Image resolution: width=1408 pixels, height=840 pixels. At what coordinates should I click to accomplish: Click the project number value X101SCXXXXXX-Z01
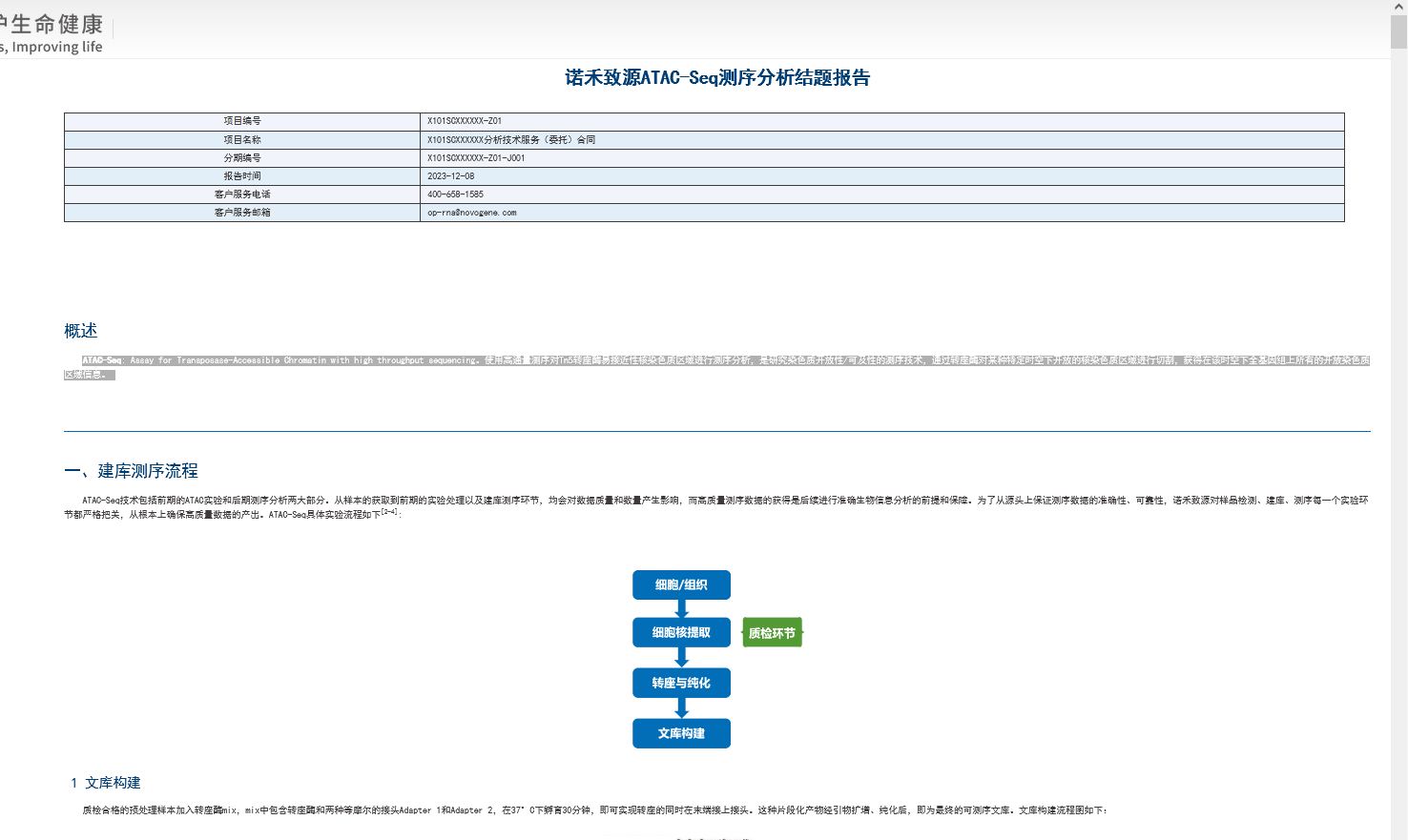(x=465, y=121)
